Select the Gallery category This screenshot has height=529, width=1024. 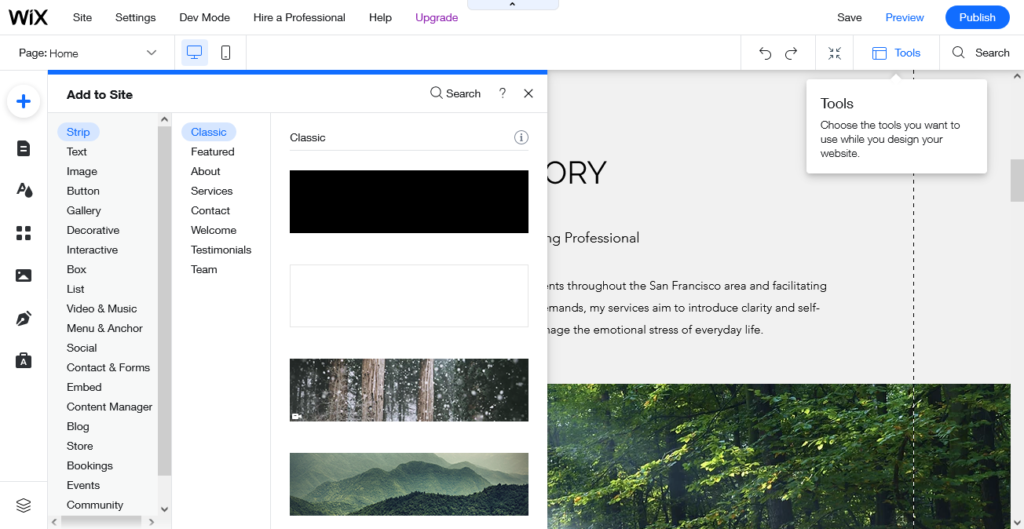point(84,210)
